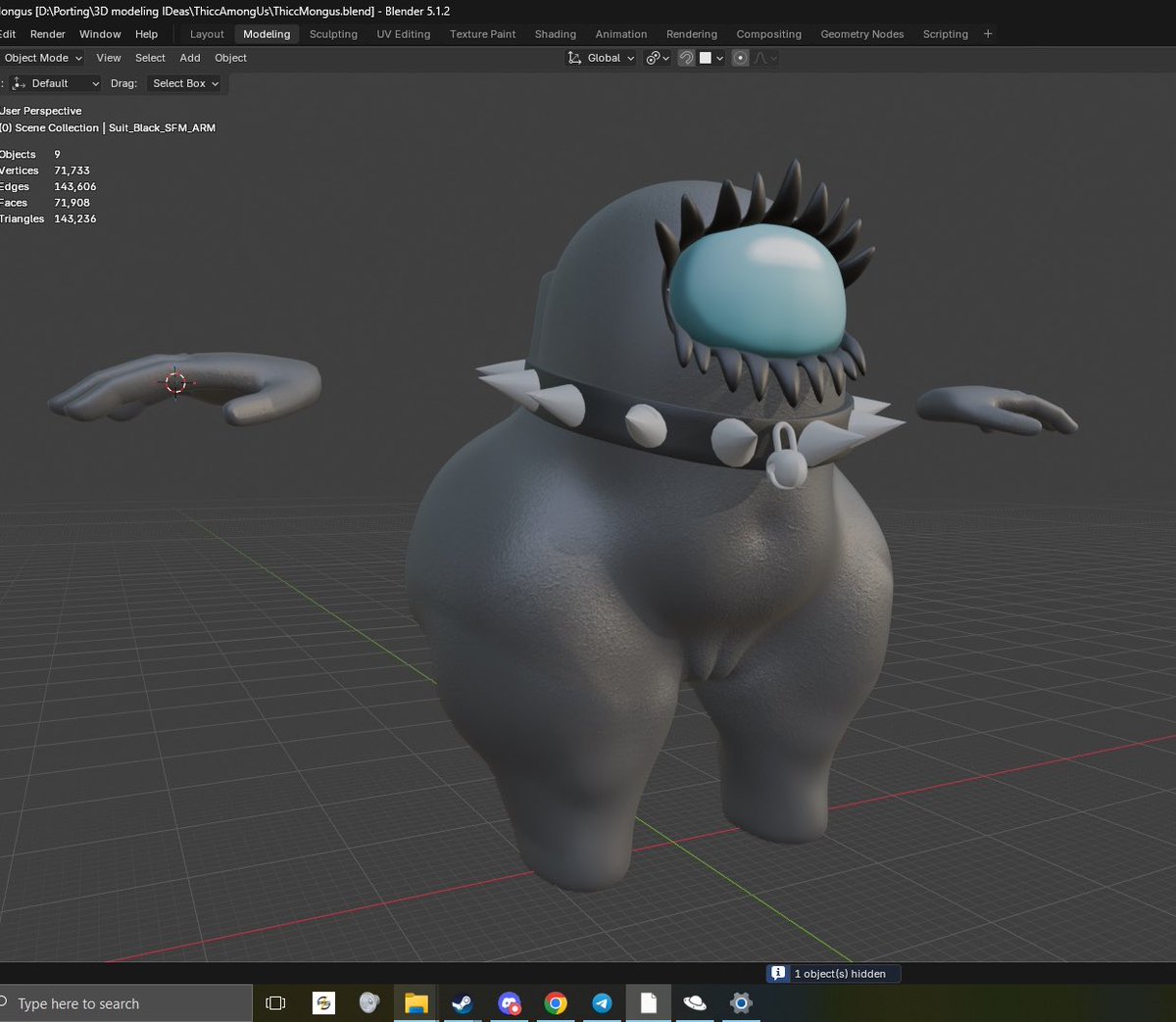Switch to the Layout workspace tab

(207, 34)
